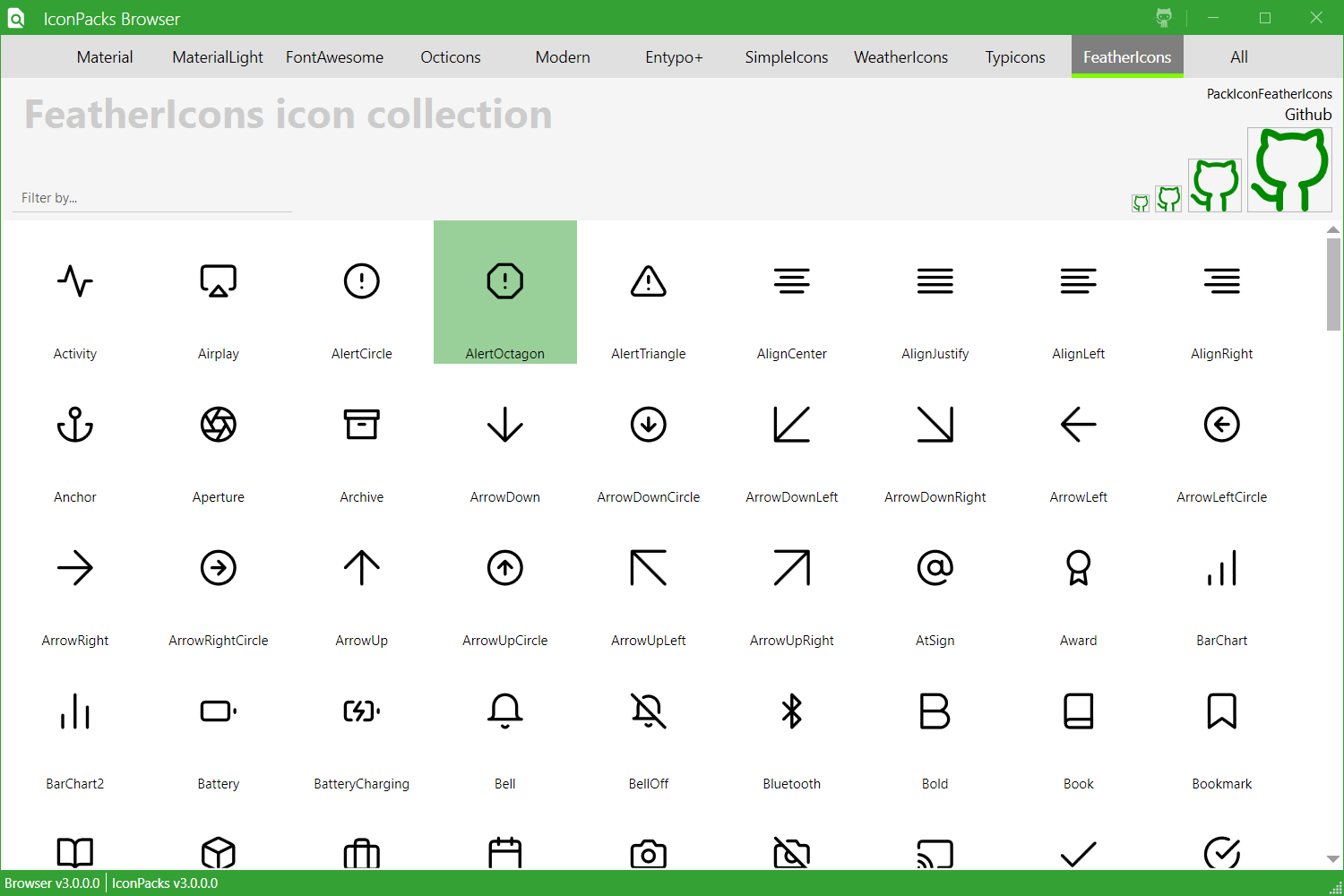The width and height of the screenshot is (1344, 896).
Task: Select the camera icon in the bottom row
Action: 648,853
